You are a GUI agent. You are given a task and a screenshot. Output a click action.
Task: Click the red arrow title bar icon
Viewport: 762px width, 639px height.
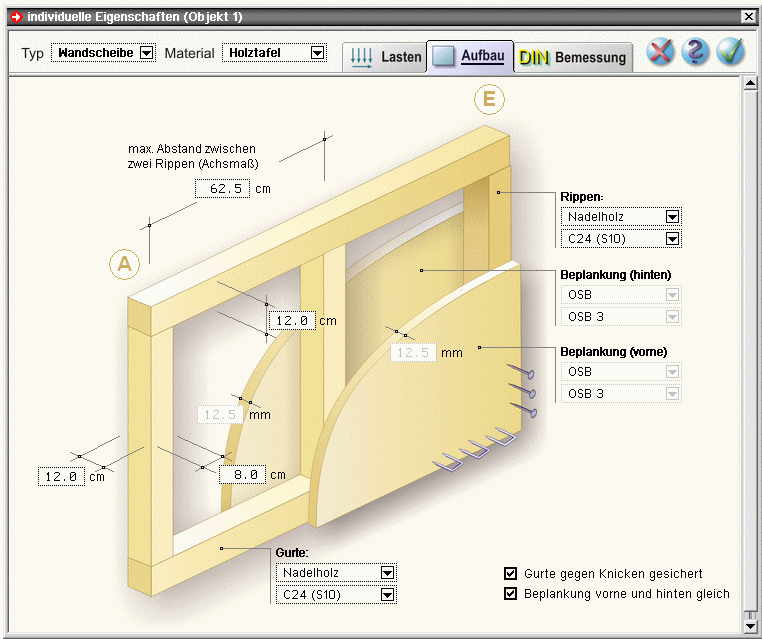[14, 17]
